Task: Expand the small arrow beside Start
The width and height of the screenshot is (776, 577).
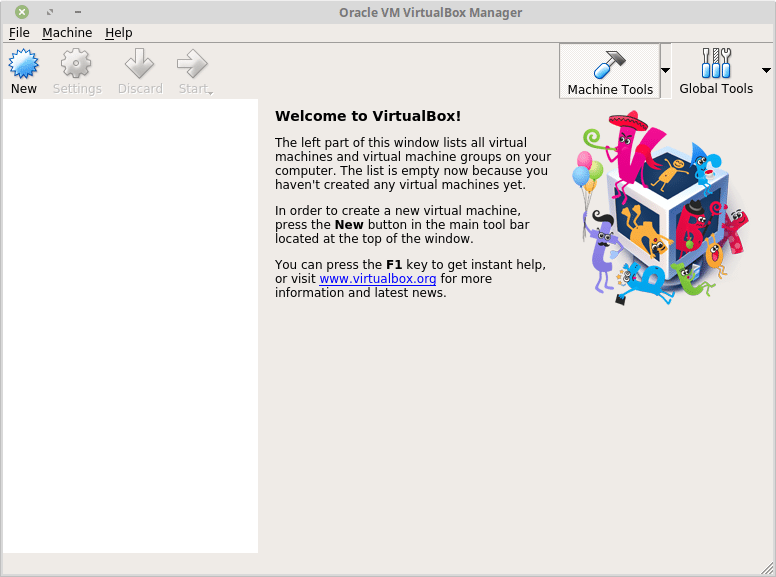Action: click(209, 91)
